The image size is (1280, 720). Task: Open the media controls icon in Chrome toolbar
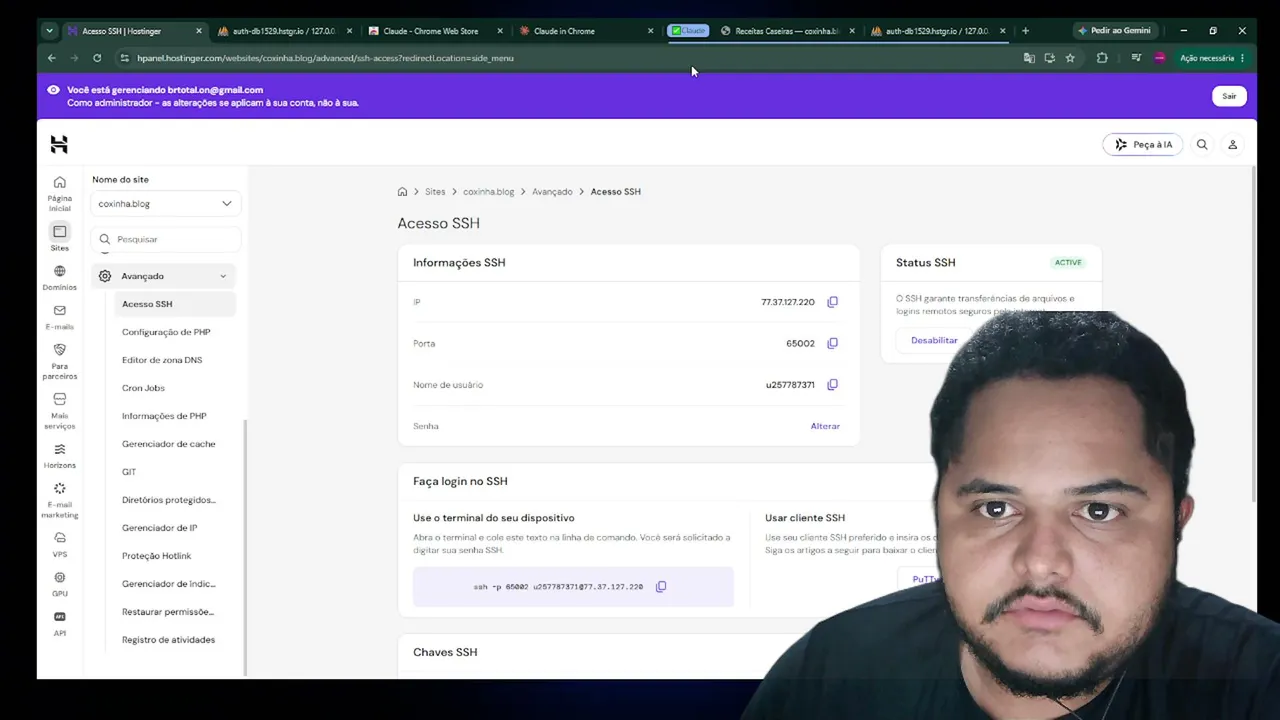pyautogui.click(x=1136, y=58)
